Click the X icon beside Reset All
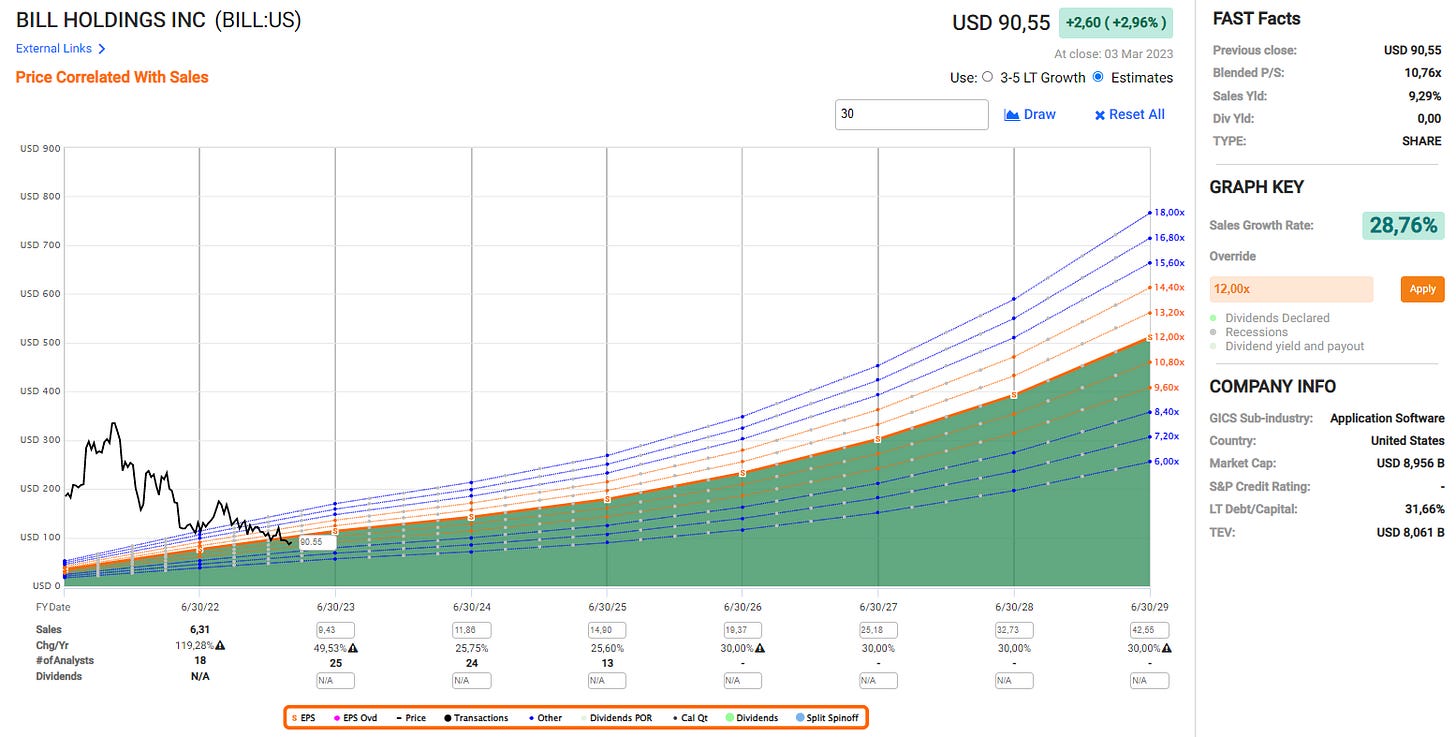The width and height of the screenshot is (1456, 737). click(x=1100, y=115)
